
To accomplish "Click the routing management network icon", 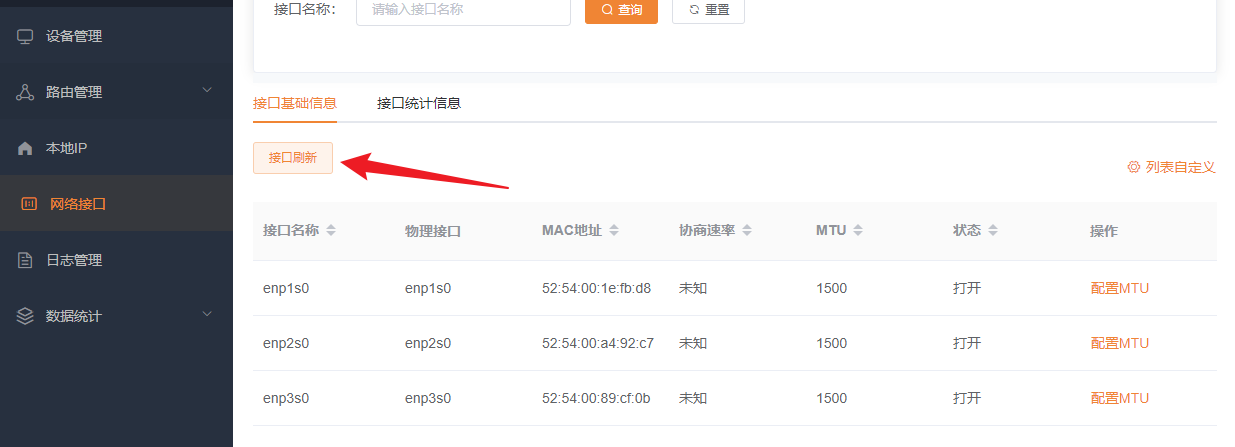I will [x=25, y=92].
